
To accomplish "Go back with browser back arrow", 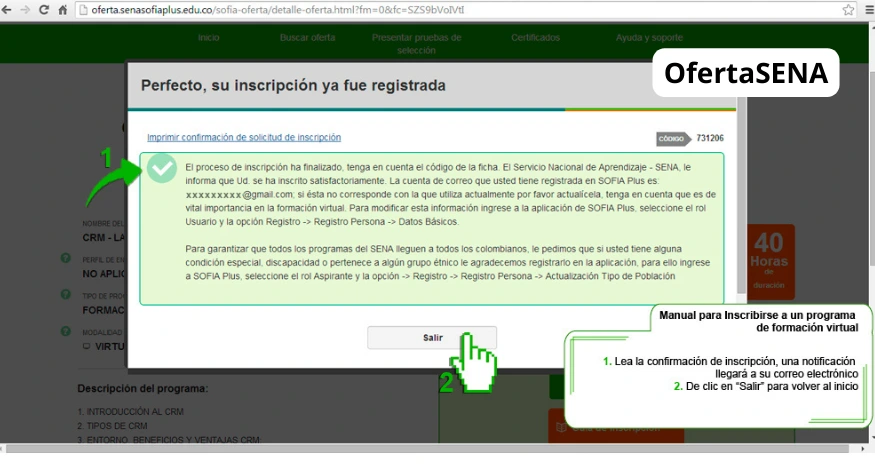I will point(7,10).
